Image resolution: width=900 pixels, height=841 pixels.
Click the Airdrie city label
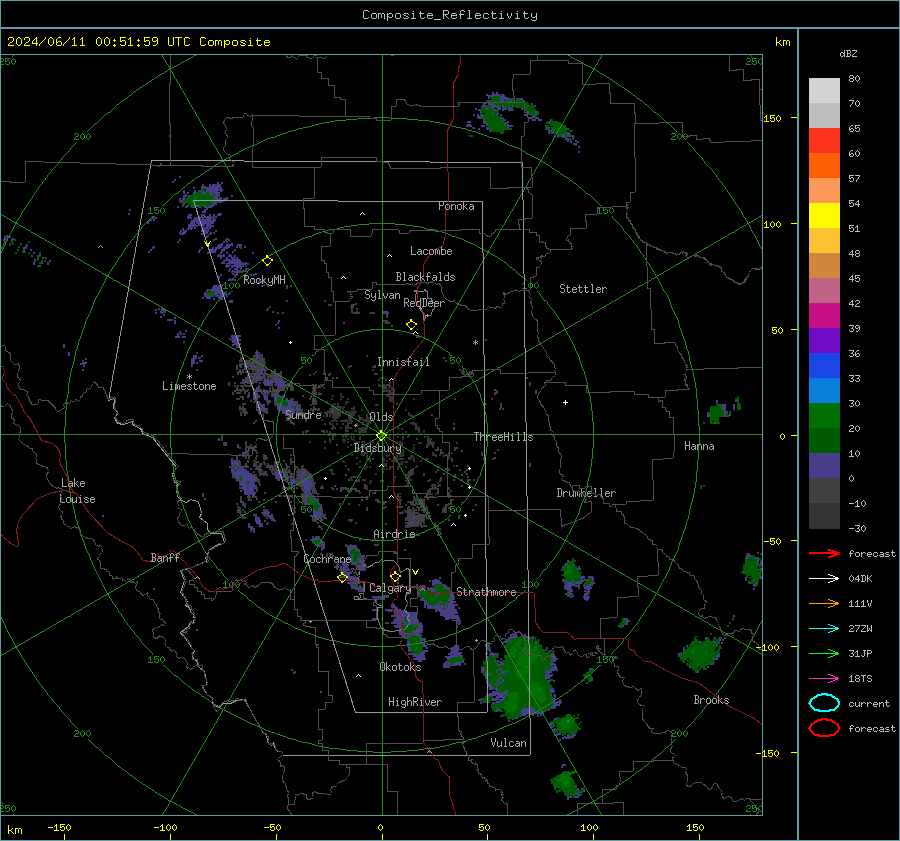click(394, 534)
